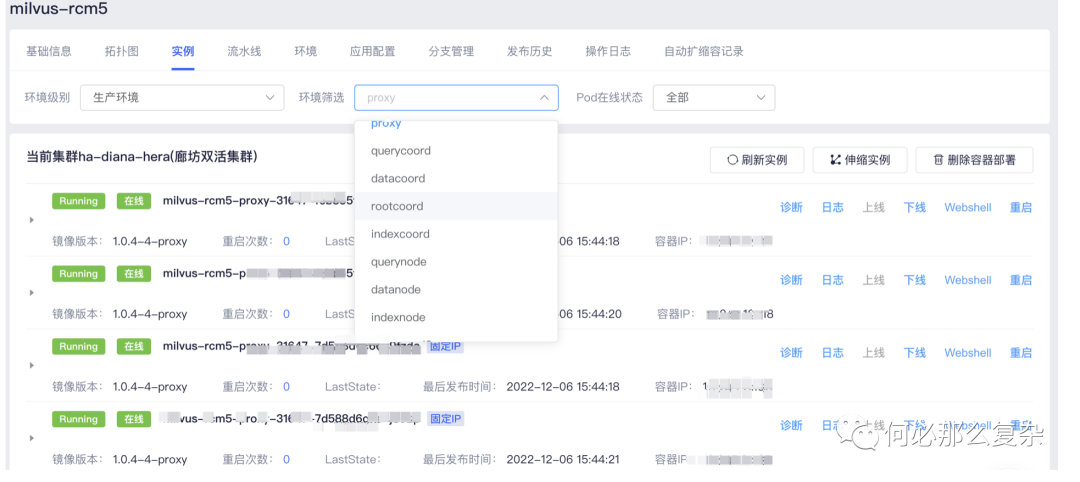Click the 在线 badge of the first instance

point(134,201)
